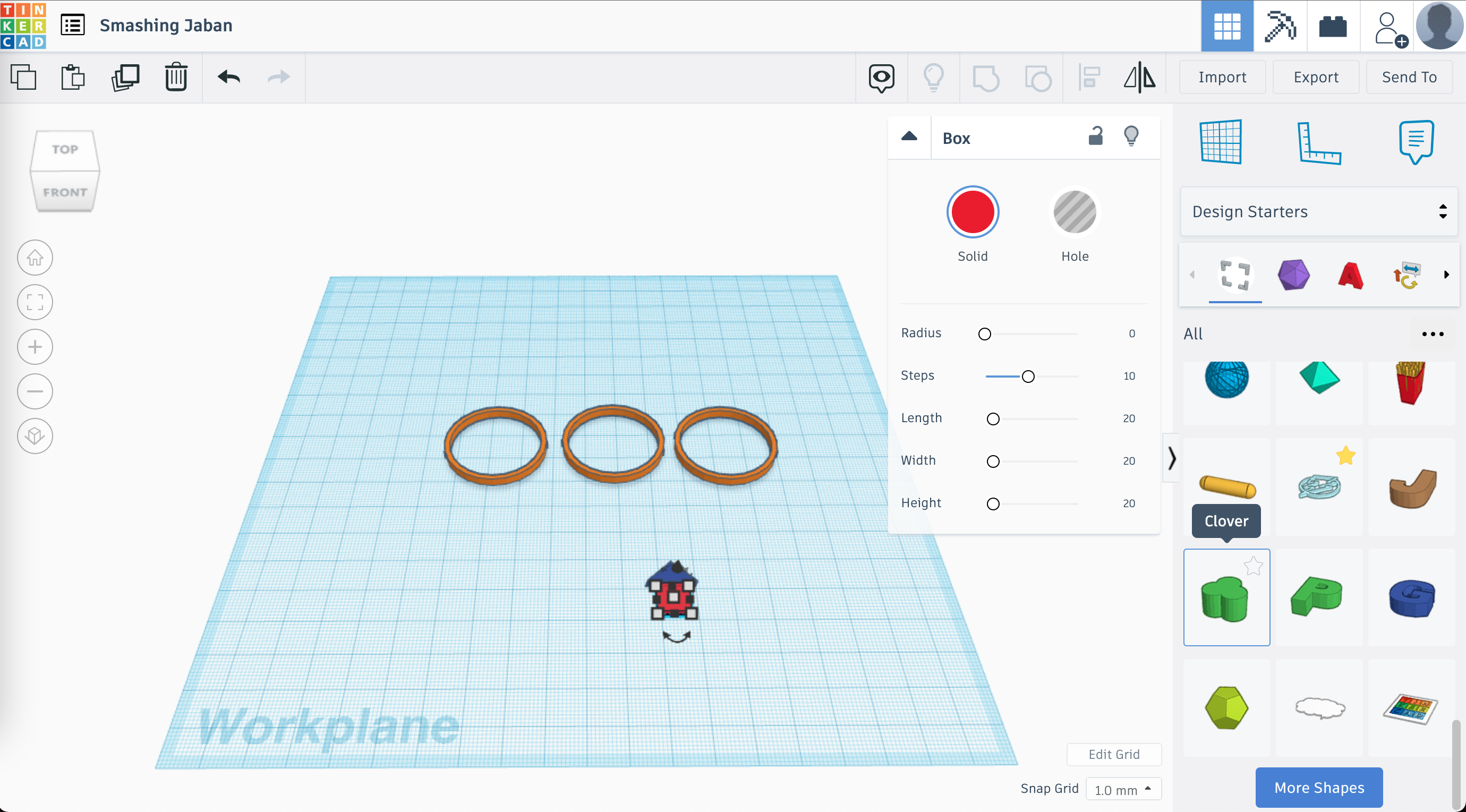The height and width of the screenshot is (812, 1466).
Task: Select the Mirror tool icon
Action: pyautogui.click(x=1139, y=78)
